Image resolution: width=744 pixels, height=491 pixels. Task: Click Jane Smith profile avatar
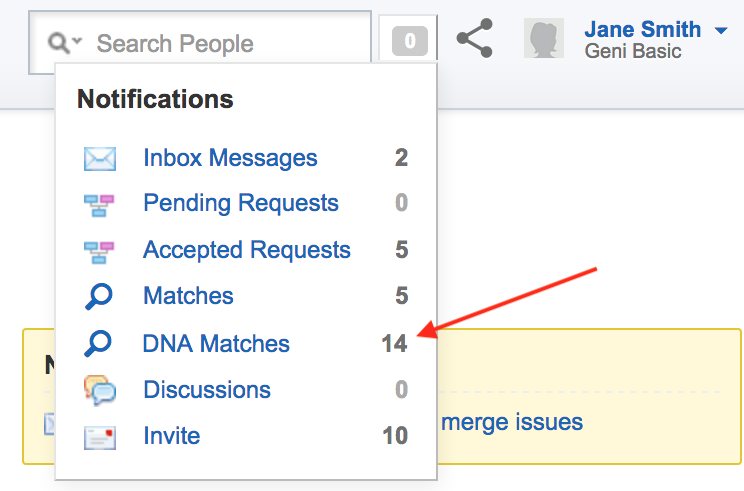point(544,38)
